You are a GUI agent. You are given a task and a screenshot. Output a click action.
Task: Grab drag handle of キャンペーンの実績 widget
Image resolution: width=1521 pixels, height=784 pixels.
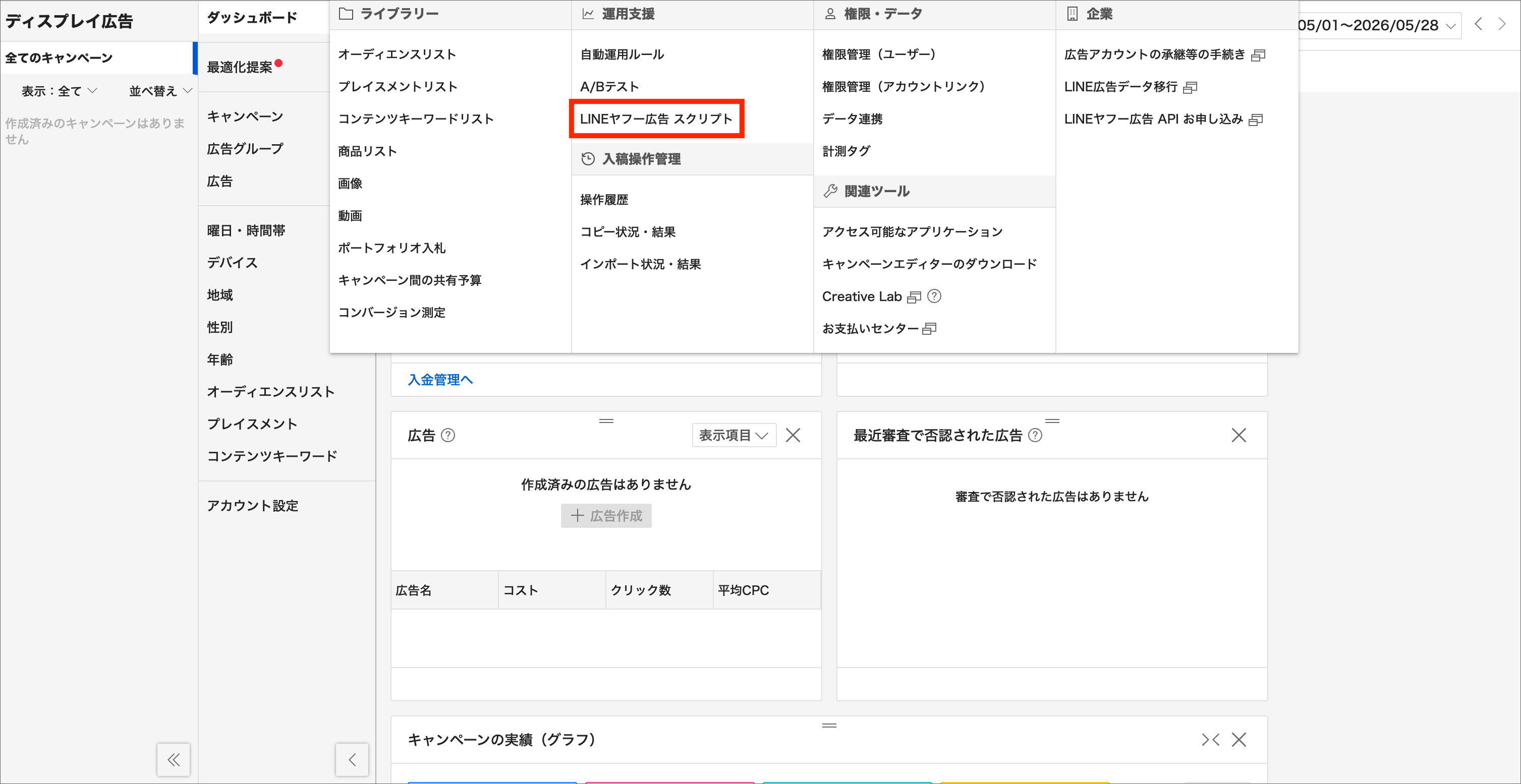[x=829, y=726]
